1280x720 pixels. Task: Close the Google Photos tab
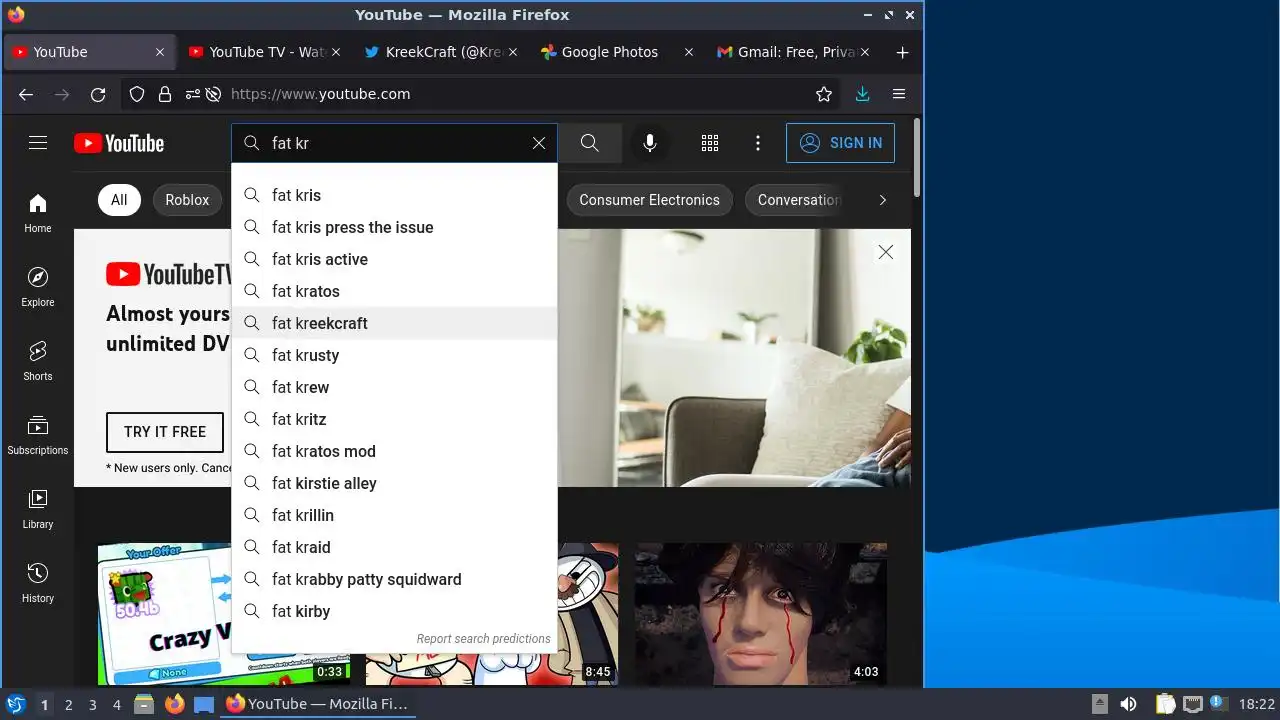[688, 52]
